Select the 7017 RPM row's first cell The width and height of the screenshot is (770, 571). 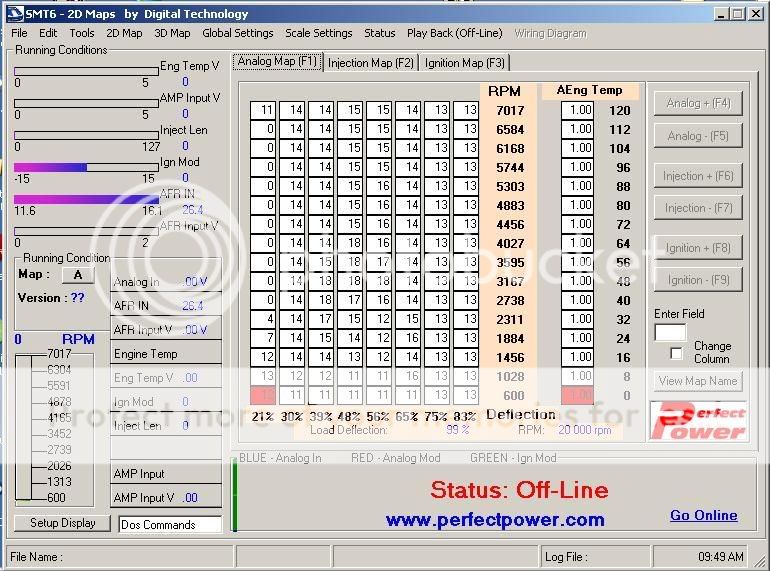click(263, 110)
